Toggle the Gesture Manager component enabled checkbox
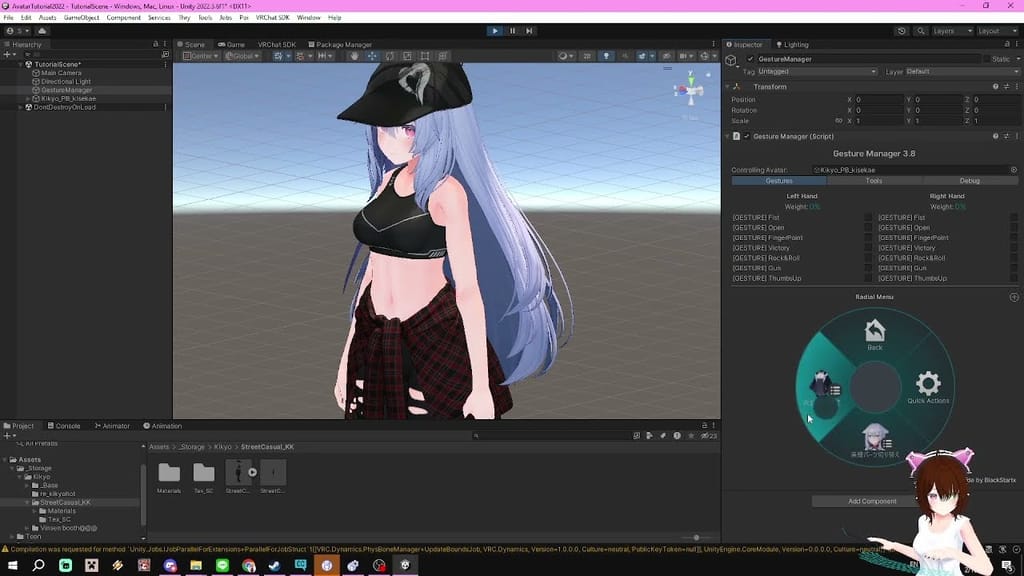1024x576 pixels. 747,136
